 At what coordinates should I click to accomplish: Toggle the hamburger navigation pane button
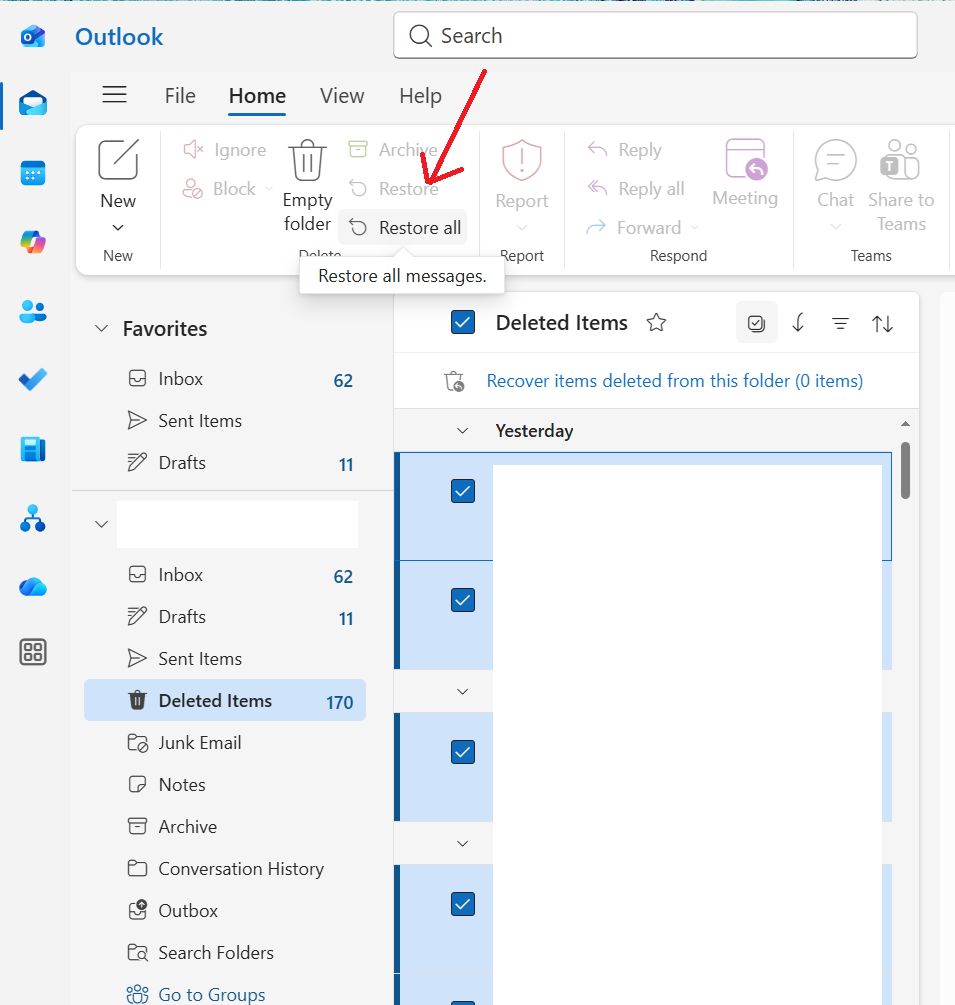(x=114, y=95)
